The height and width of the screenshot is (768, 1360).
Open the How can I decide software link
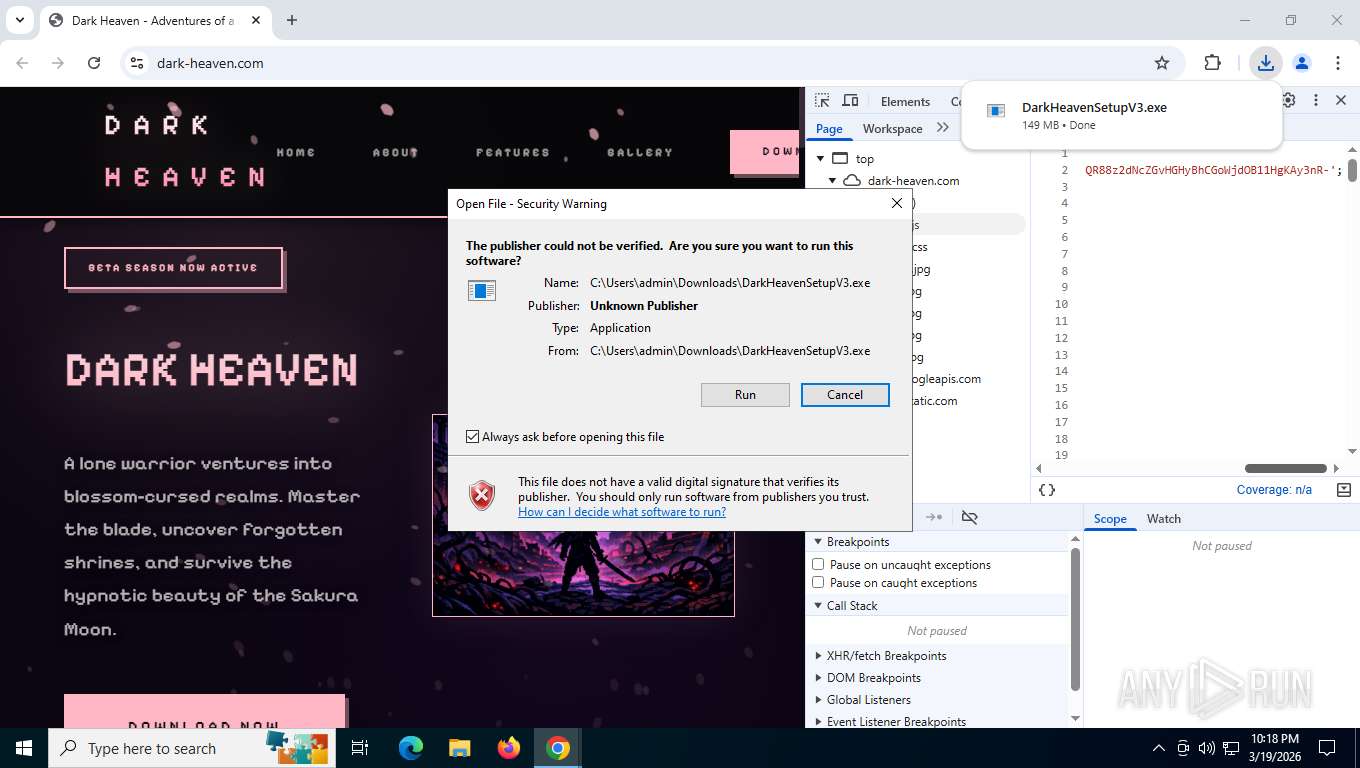coord(622,512)
